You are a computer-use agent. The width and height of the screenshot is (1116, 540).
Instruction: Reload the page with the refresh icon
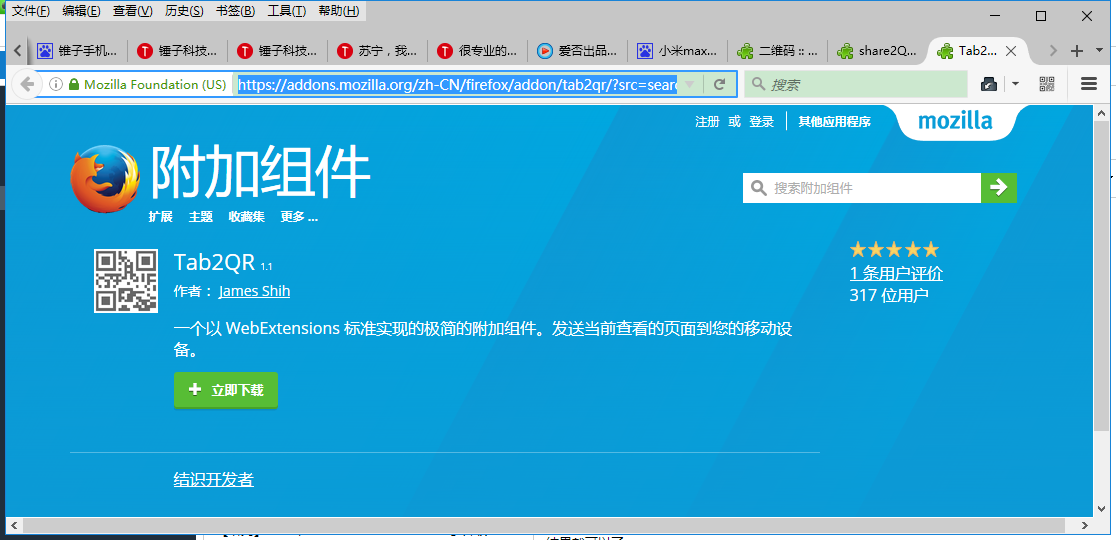(720, 84)
